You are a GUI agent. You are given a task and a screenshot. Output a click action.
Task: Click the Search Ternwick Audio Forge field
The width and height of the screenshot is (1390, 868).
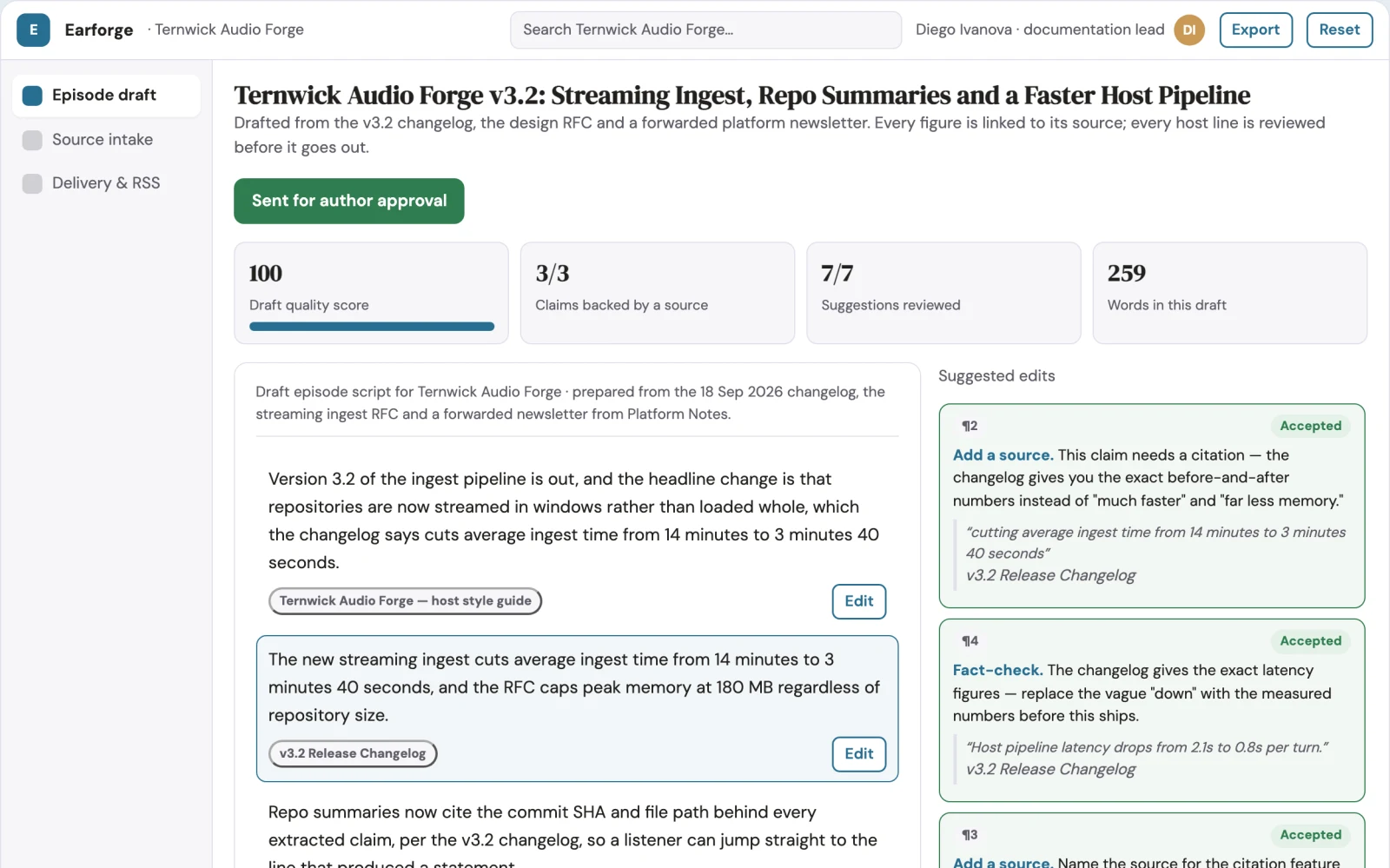(705, 30)
